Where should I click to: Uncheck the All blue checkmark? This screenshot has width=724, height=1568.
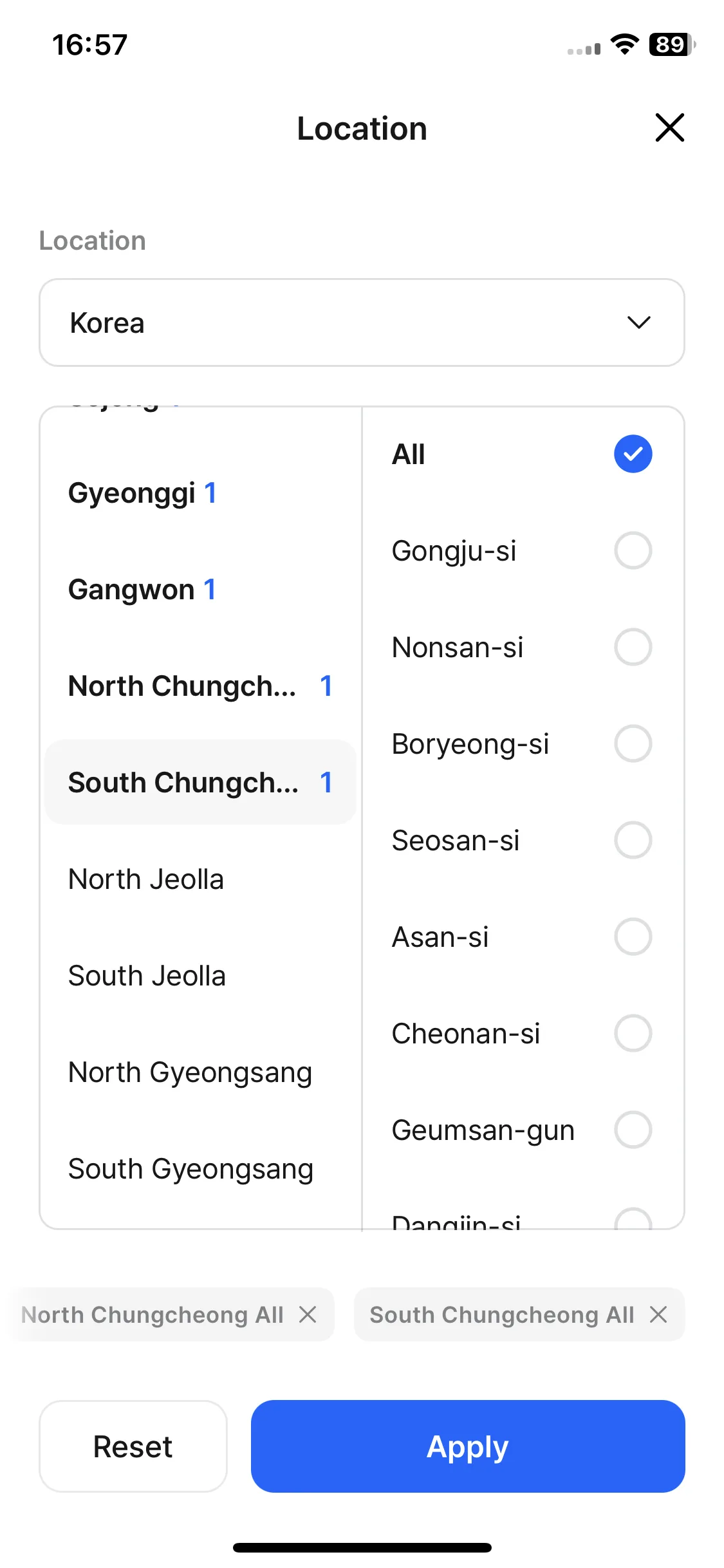(633, 454)
